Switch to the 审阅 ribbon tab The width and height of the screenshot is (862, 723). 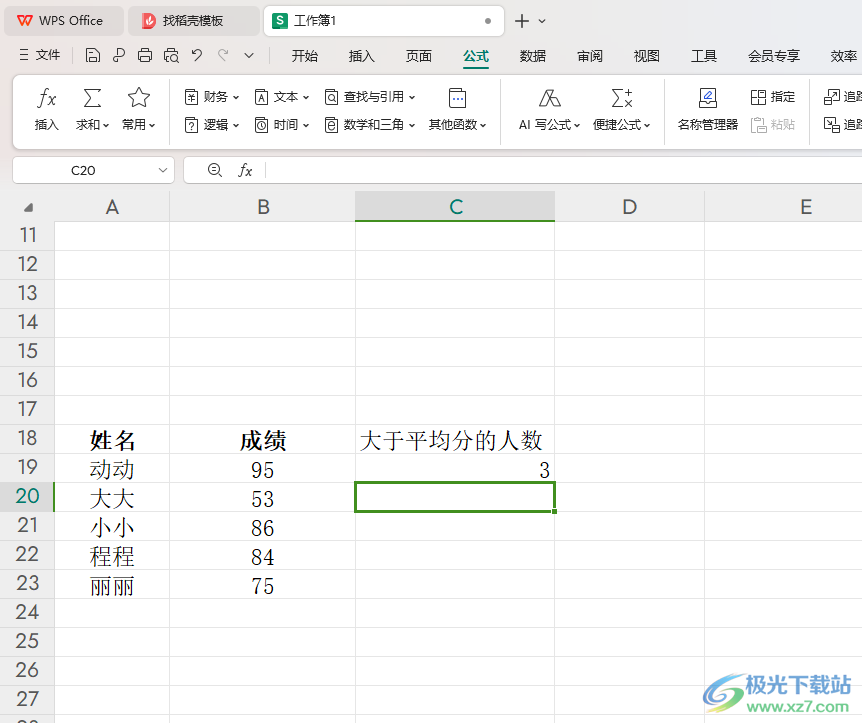pyautogui.click(x=590, y=56)
